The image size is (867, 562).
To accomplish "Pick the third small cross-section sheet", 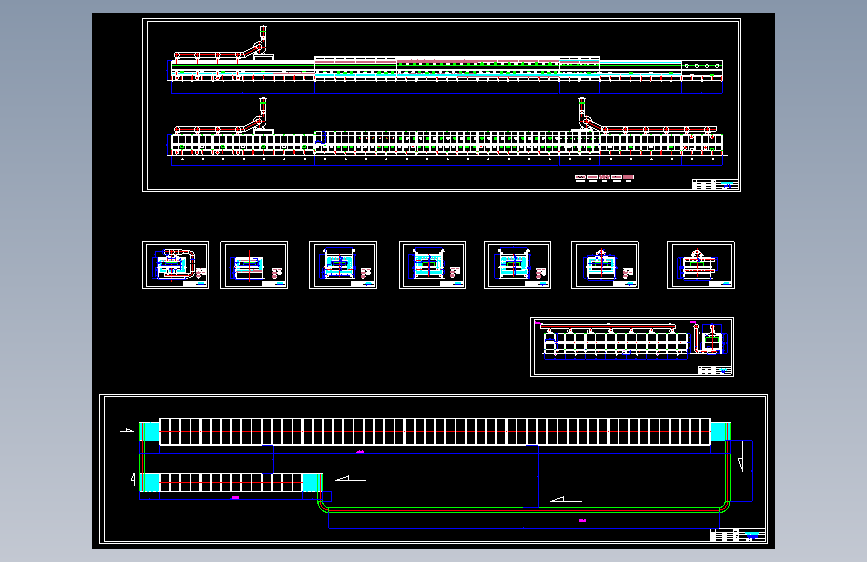I will 343,265.
